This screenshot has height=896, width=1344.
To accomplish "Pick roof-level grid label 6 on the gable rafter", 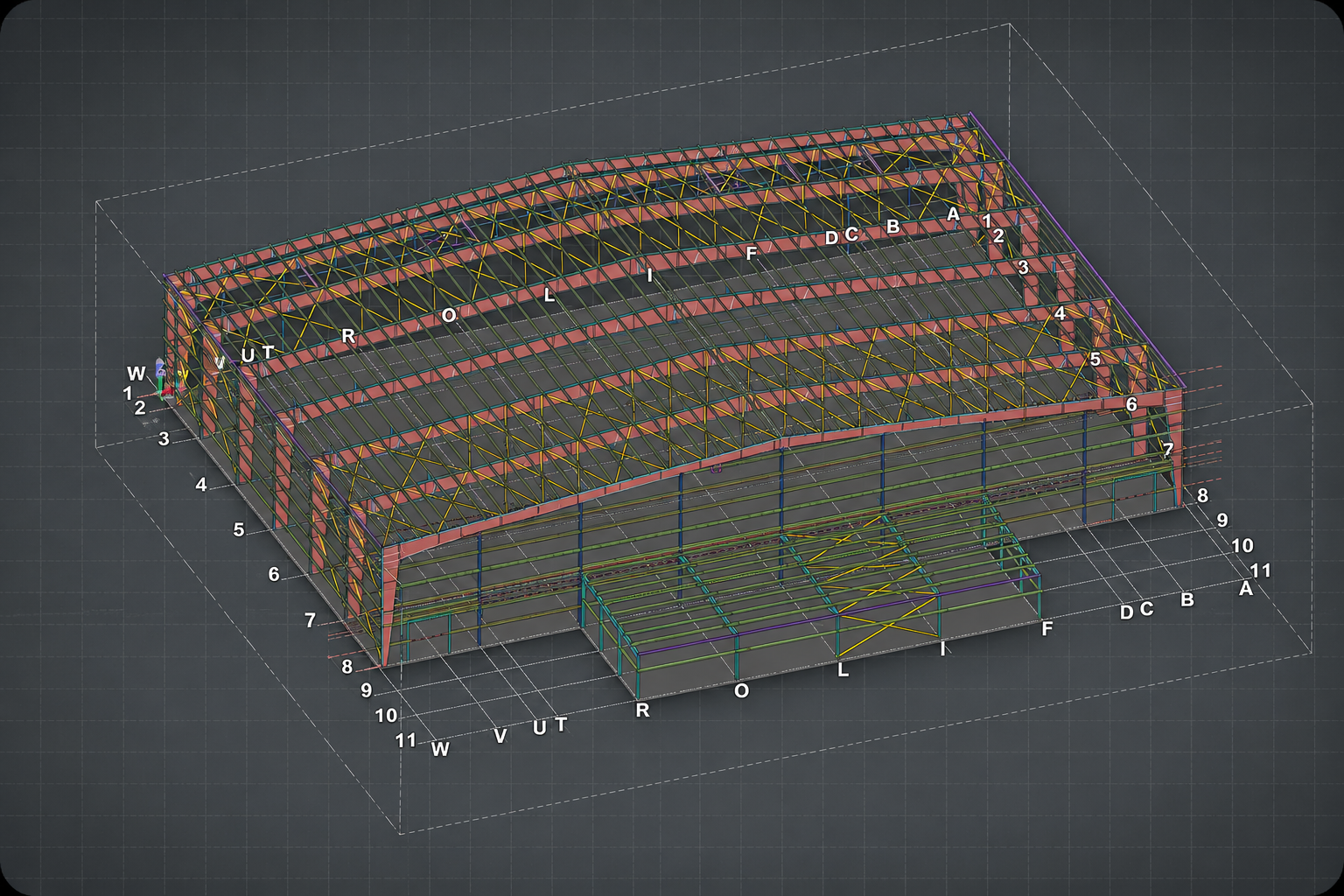I will [1131, 404].
